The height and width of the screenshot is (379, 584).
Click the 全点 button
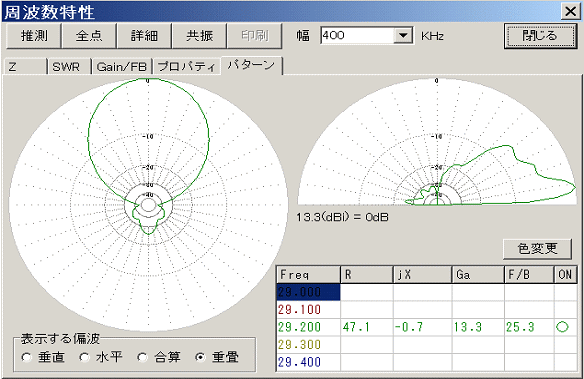(89, 36)
